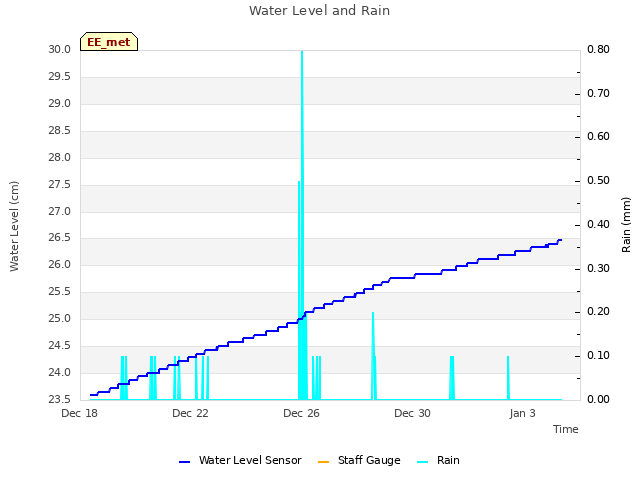The width and height of the screenshot is (640, 480).
Task: Click the EE_met station label badge
Action: (x=109, y=42)
